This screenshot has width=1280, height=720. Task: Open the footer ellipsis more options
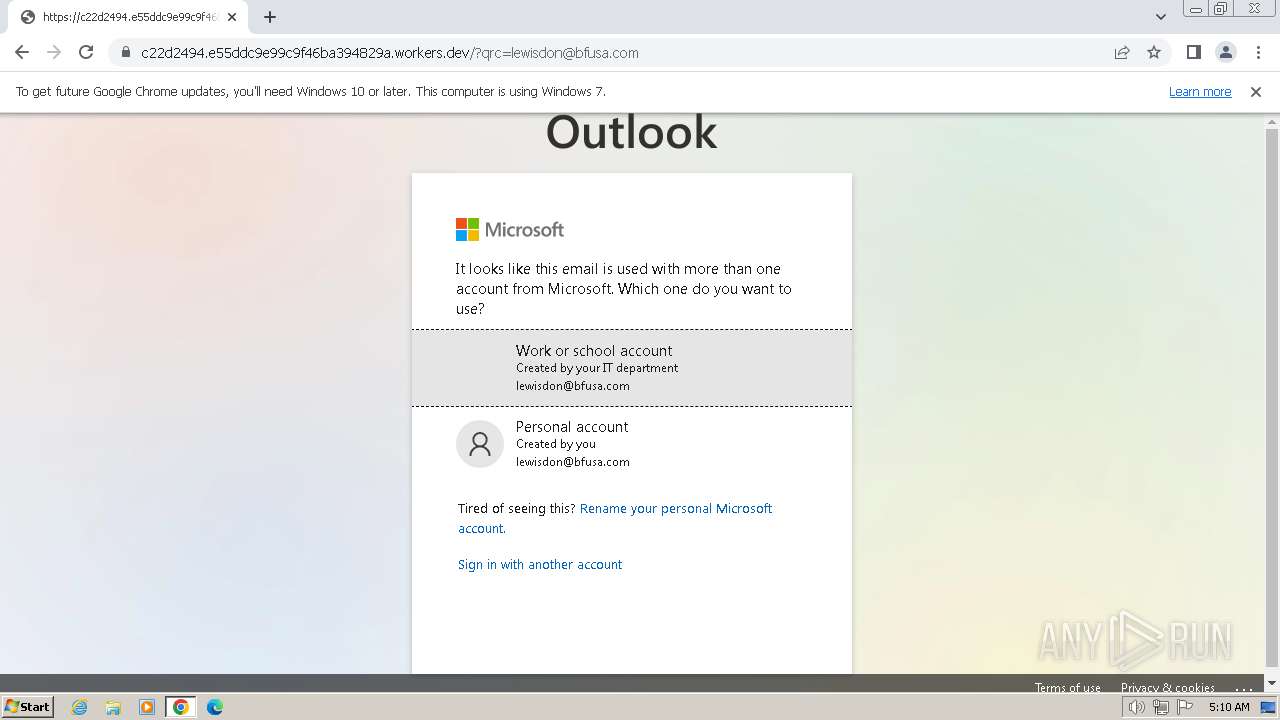(x=1244, y=687)
